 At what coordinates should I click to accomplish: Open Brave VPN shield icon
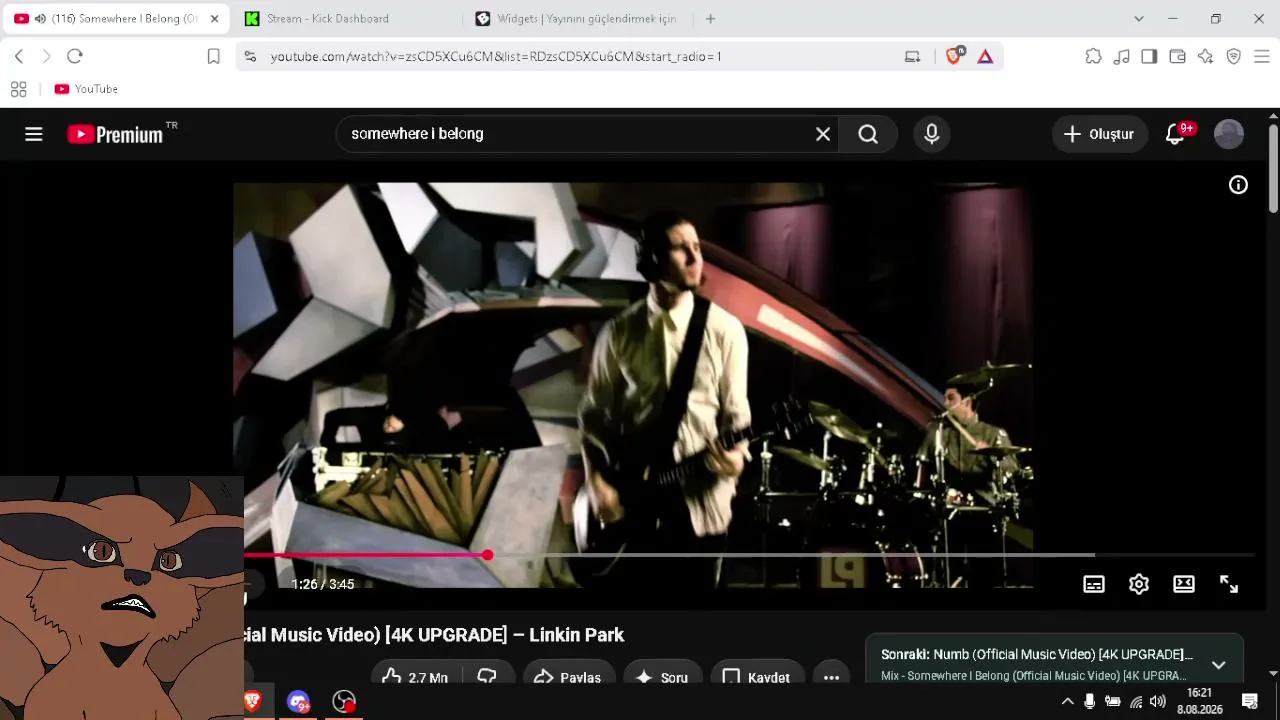point(1233,57)
